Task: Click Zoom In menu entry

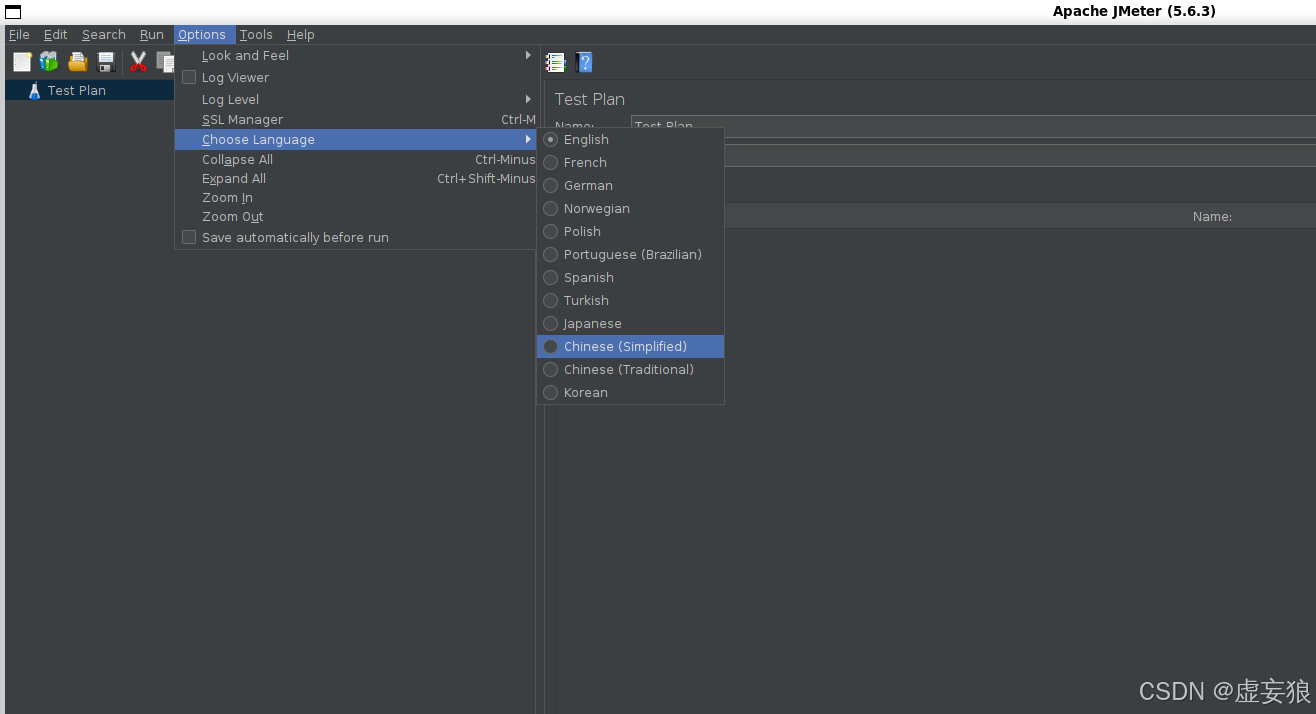Action: coord(356,197)
